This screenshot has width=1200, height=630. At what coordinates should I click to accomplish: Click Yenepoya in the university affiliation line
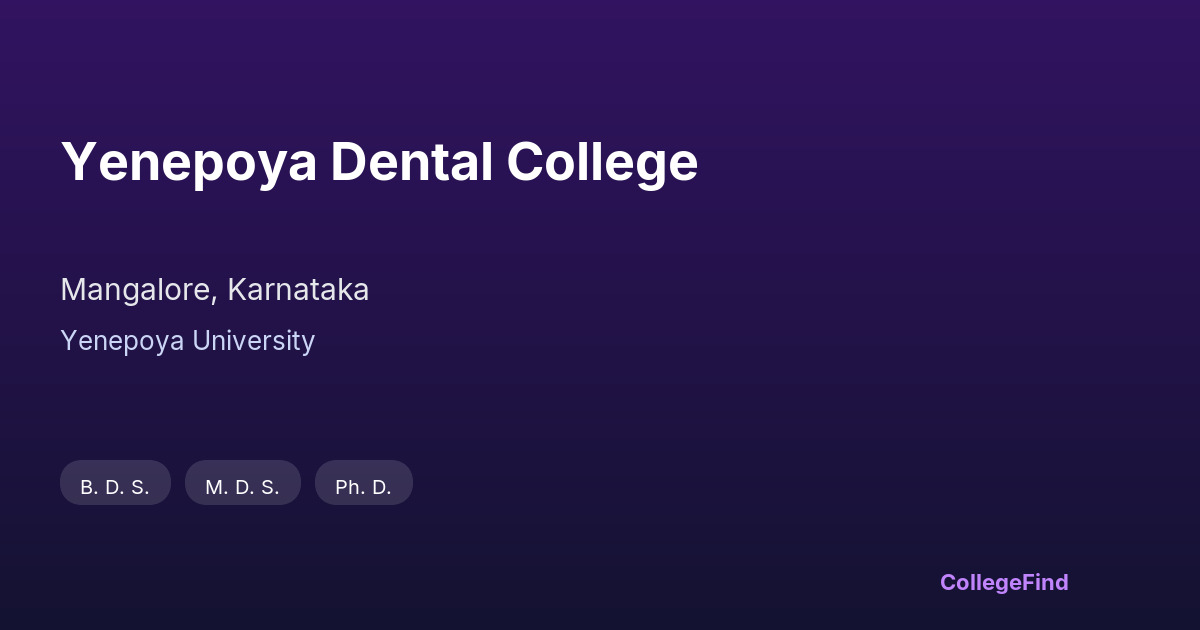122,341
